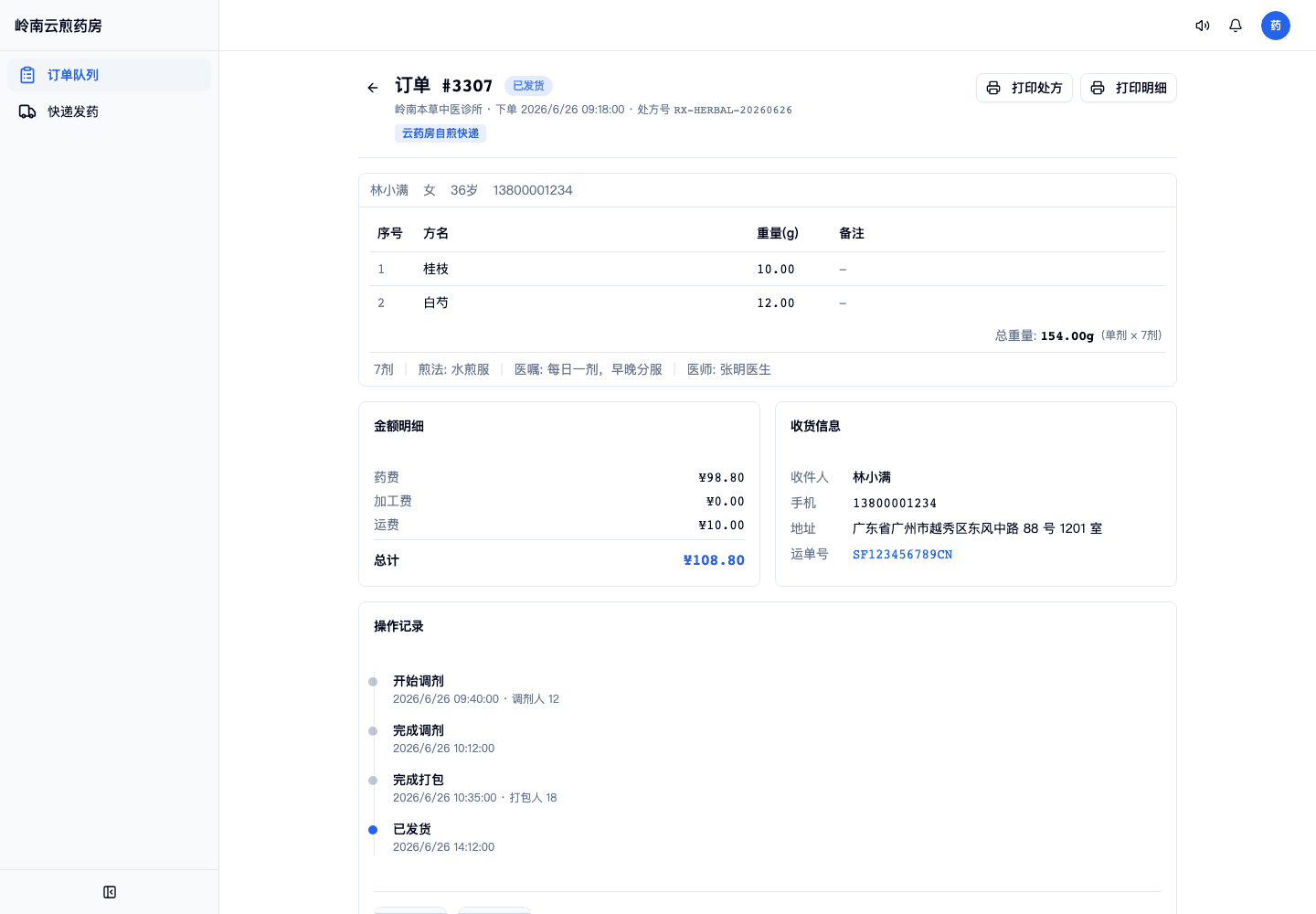Click the sound/speaker icon in header
Image resolution: width=1316 pixels, height=914 pixels.
(1203, 26)
